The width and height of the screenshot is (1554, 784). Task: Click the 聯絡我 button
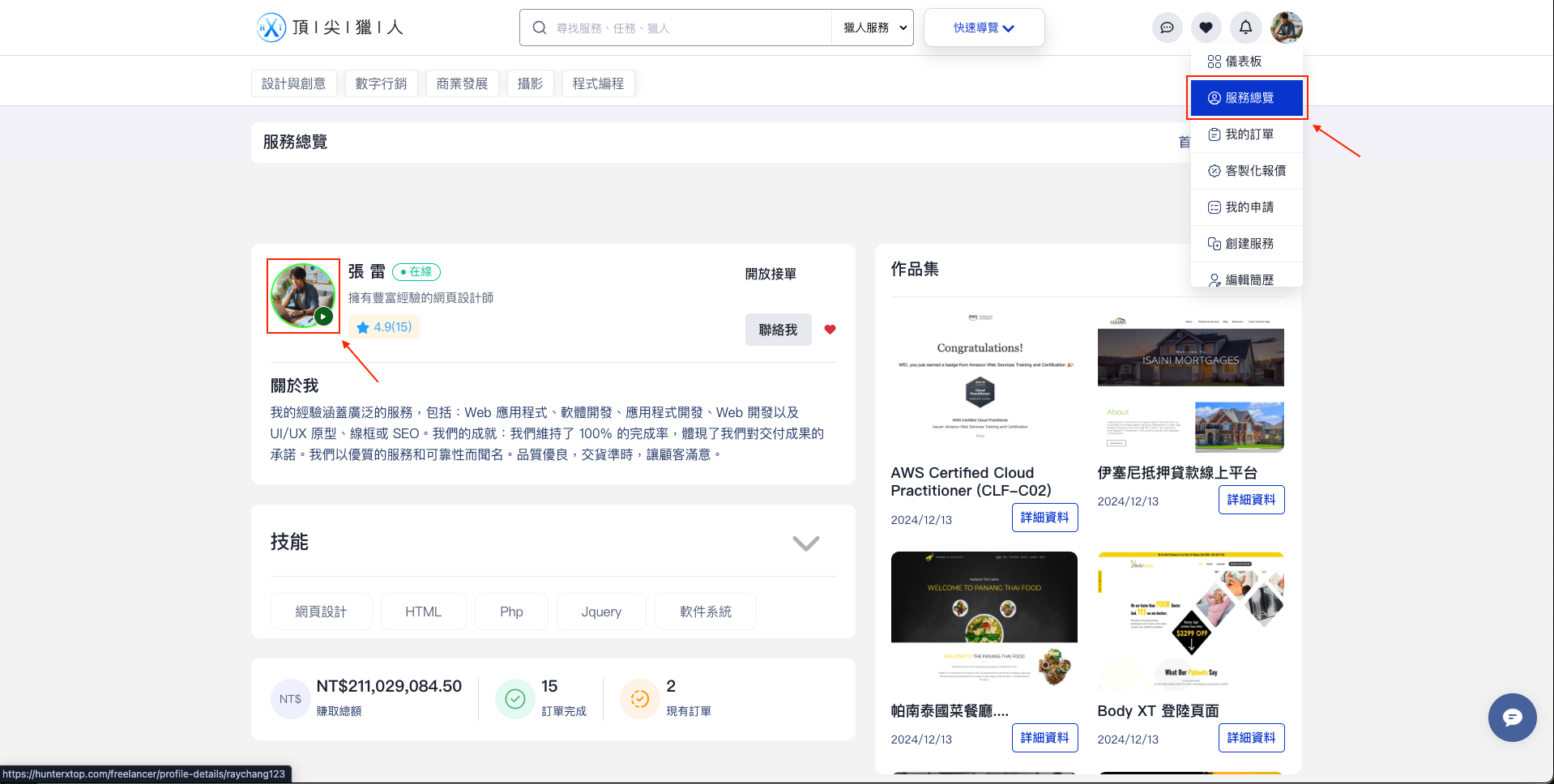(x=778, y=330)
